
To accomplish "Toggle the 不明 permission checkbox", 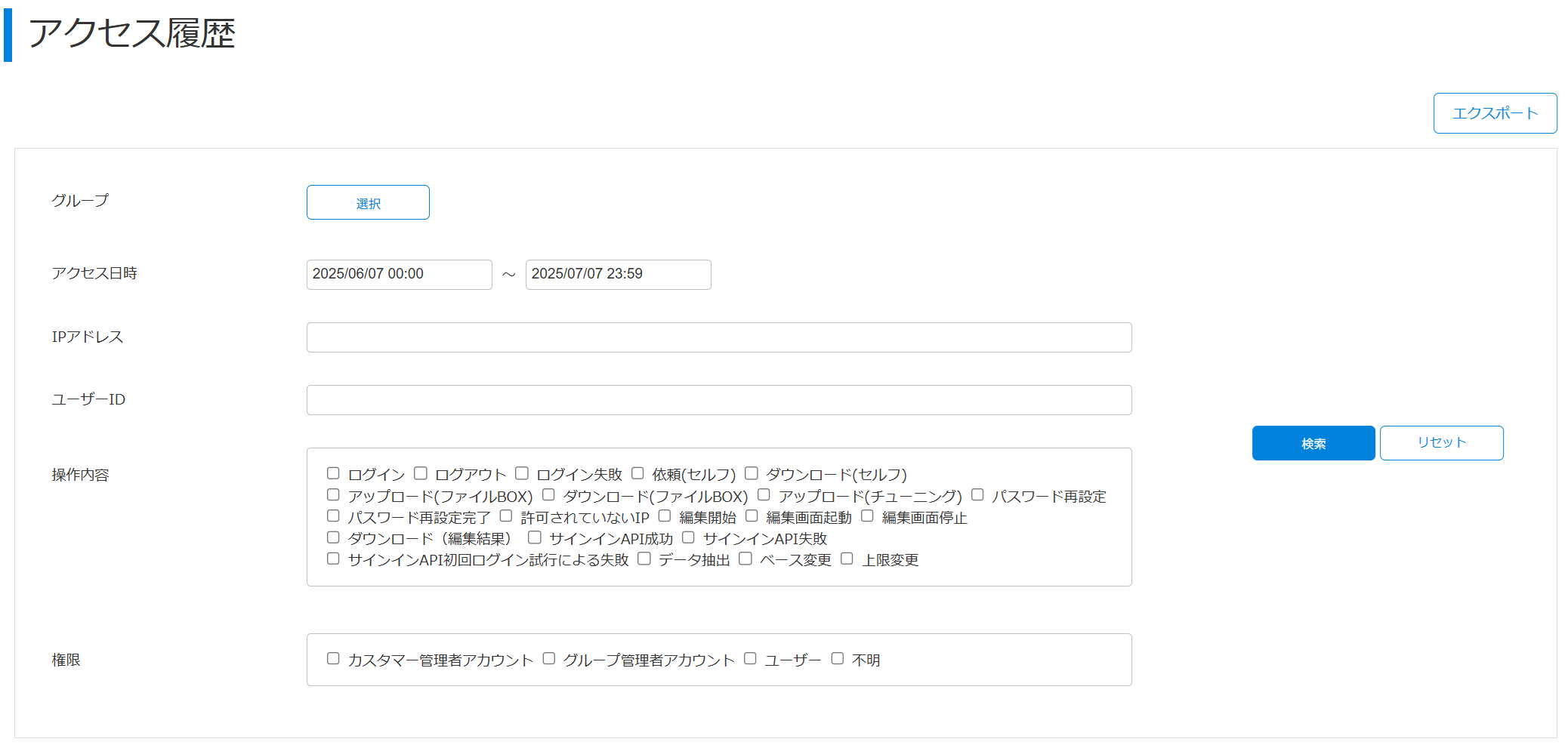I will 838,659.
